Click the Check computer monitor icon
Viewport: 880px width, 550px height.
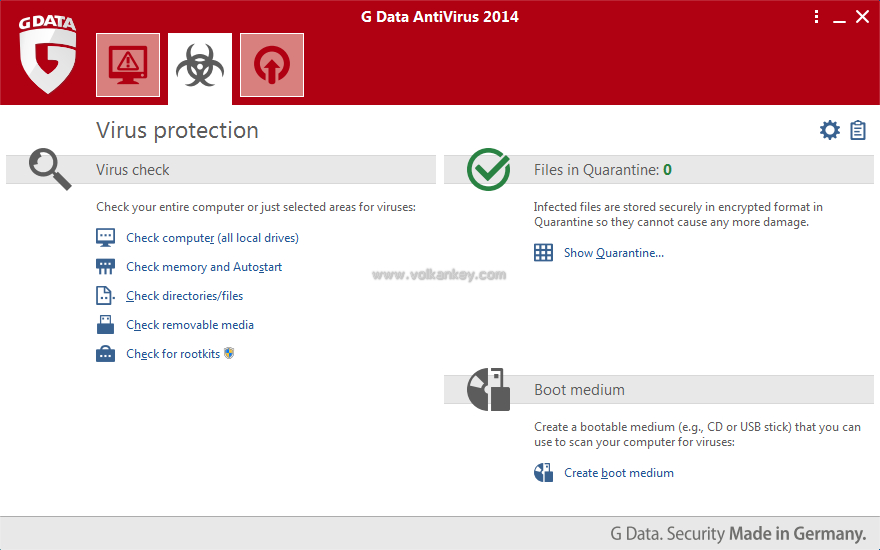point(105,238)
